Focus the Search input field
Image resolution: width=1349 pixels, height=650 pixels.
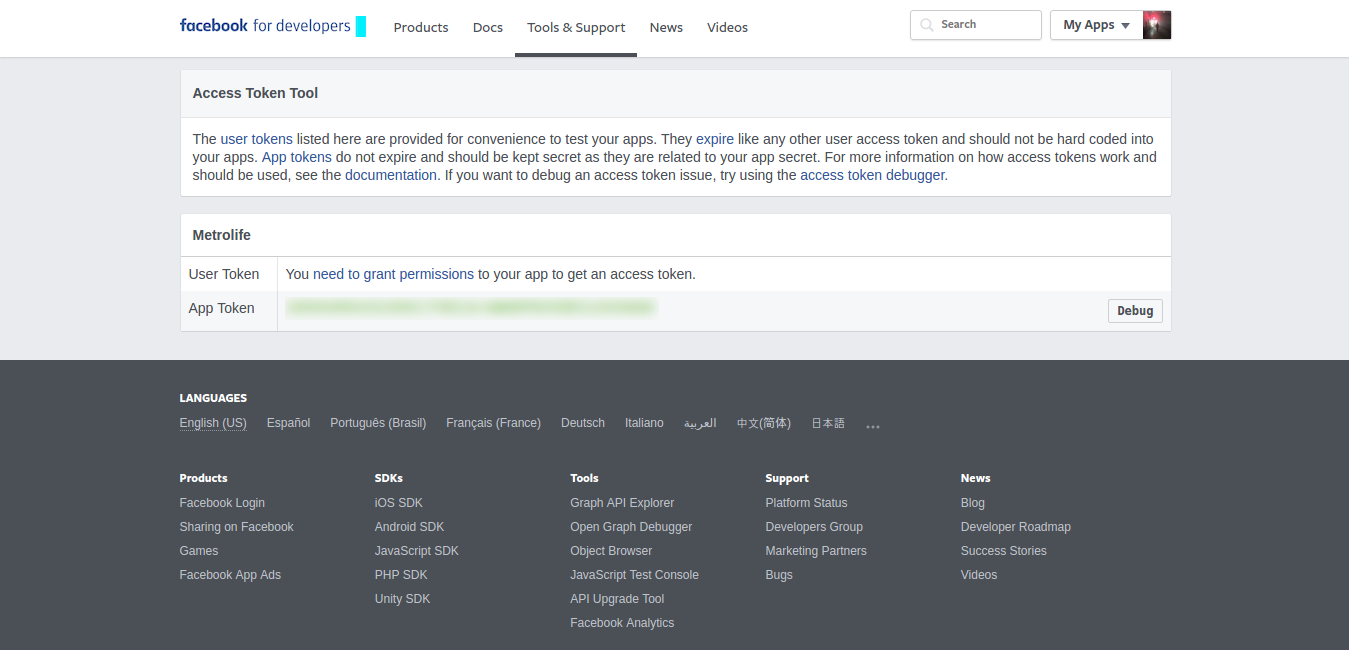point(976,25)
